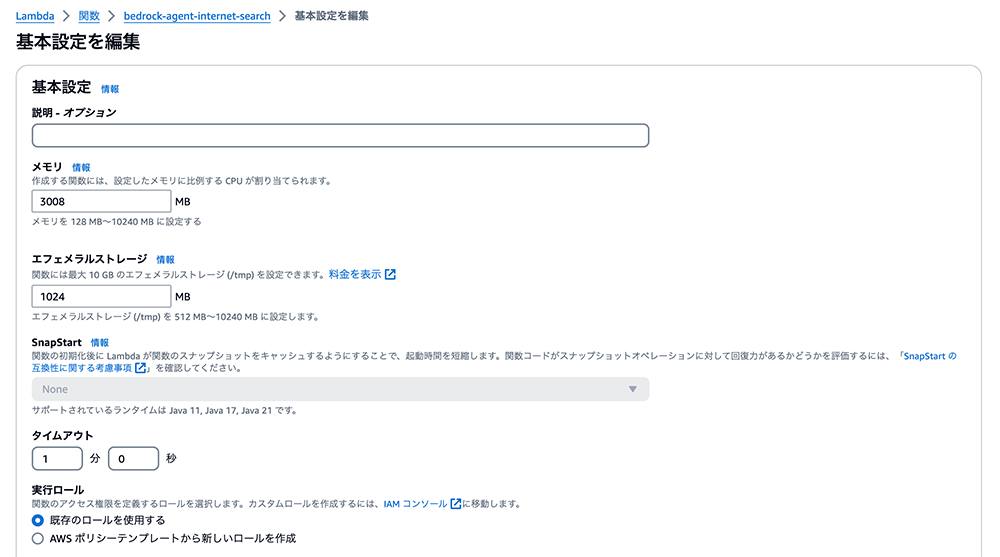Open 情報 link next to エフェメラルストレージ
This screenshot has width=1000, height=557.
click(165, 260)
